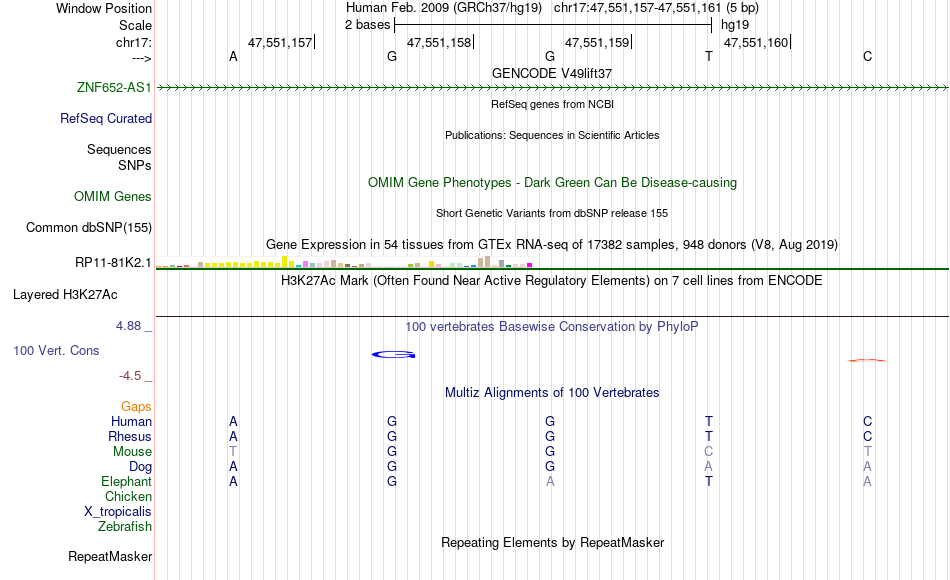Click base C in the chr17 ruler sequence
The image size is (950, 580).
(868, 56)
